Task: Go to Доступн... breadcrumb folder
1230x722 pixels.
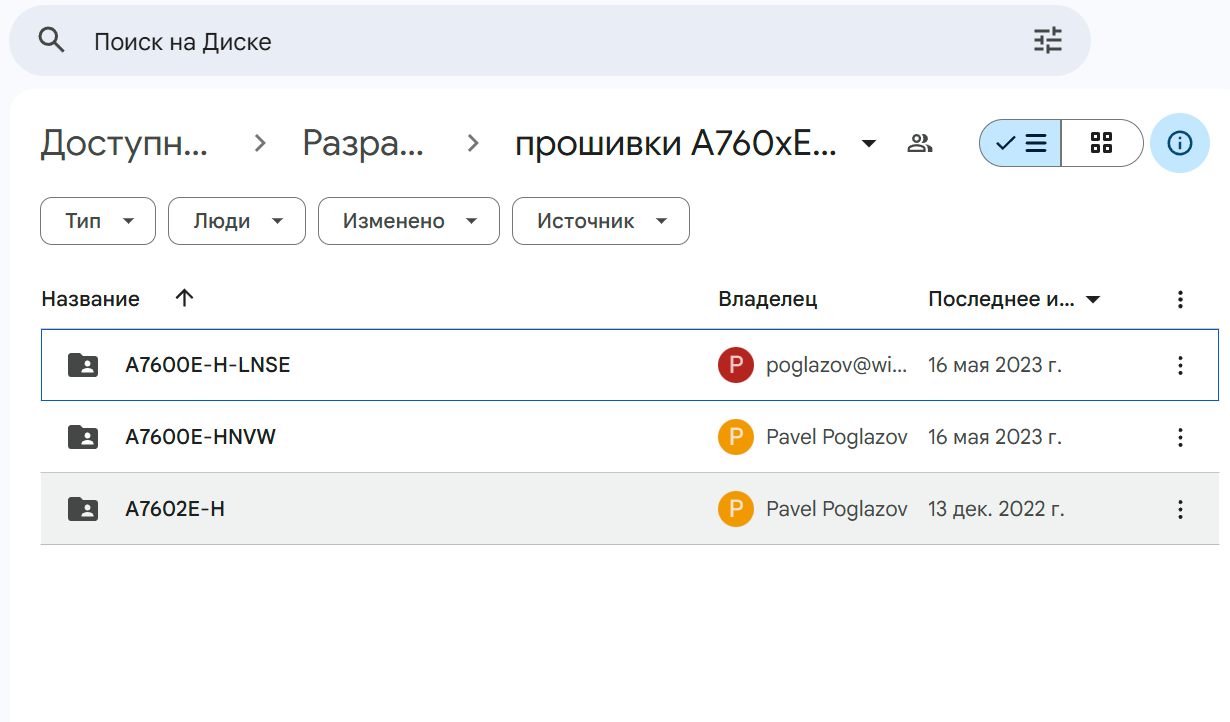Action: point(124,144)
